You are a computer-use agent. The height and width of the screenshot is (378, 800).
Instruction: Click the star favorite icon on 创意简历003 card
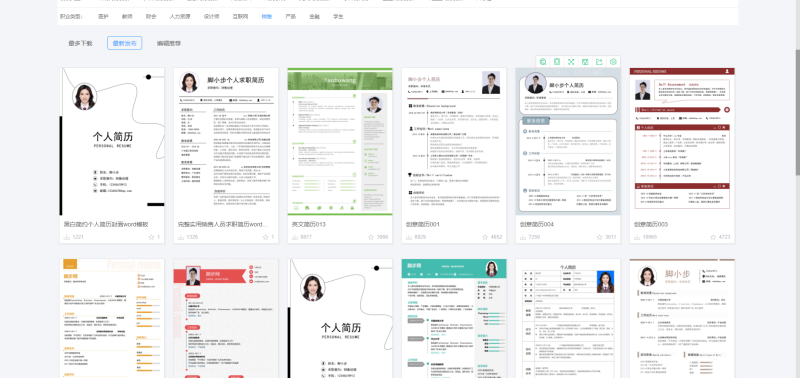point(713,237)
